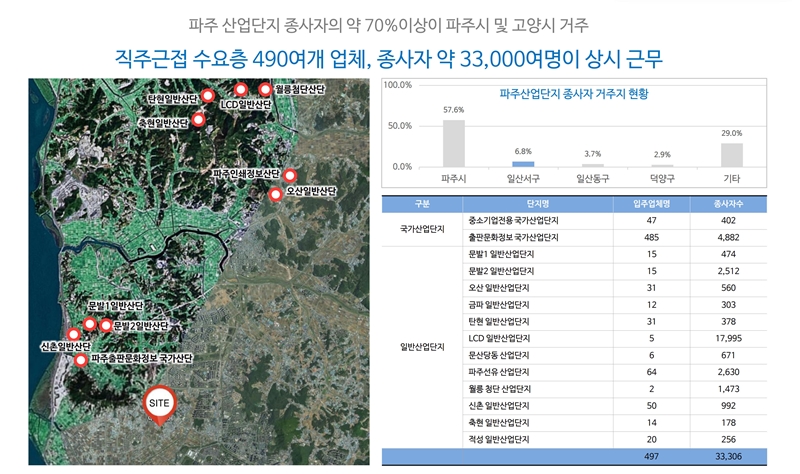
Task: Click the 파주출판문화정보 국가산단 map label
Action: (x=141, y=358)
